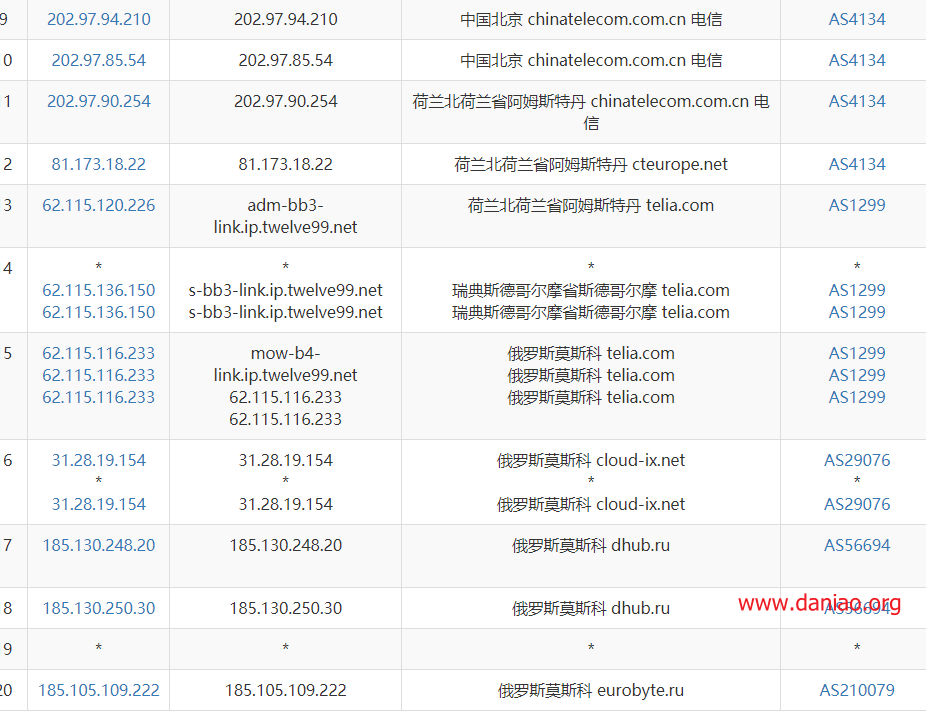
Task: Click the location text in the 202.97.85.54 row
Action: 591,60
